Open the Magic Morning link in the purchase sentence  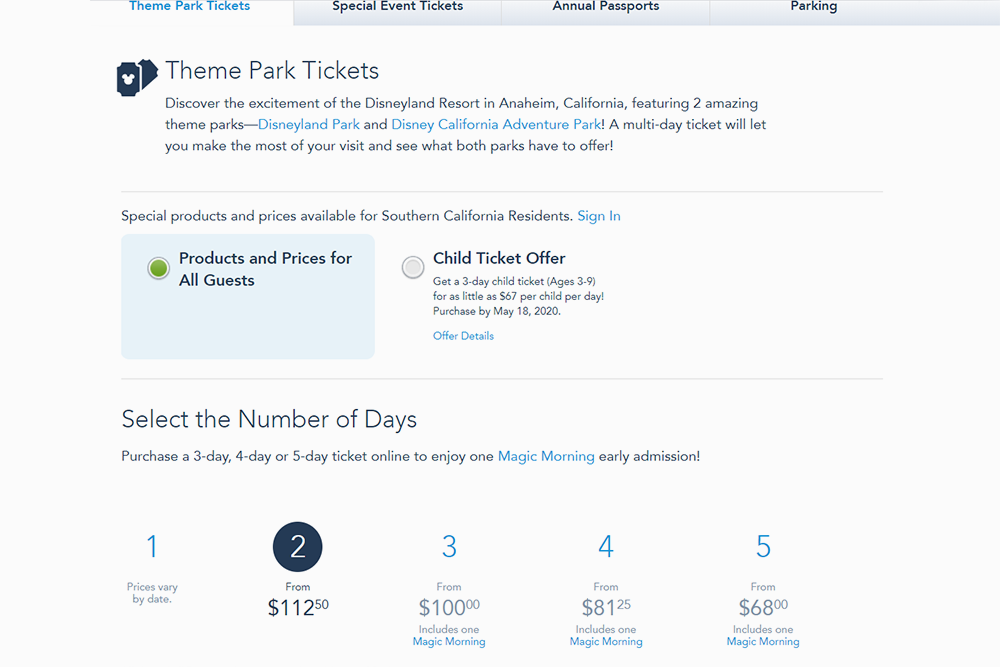pos(546,457)
